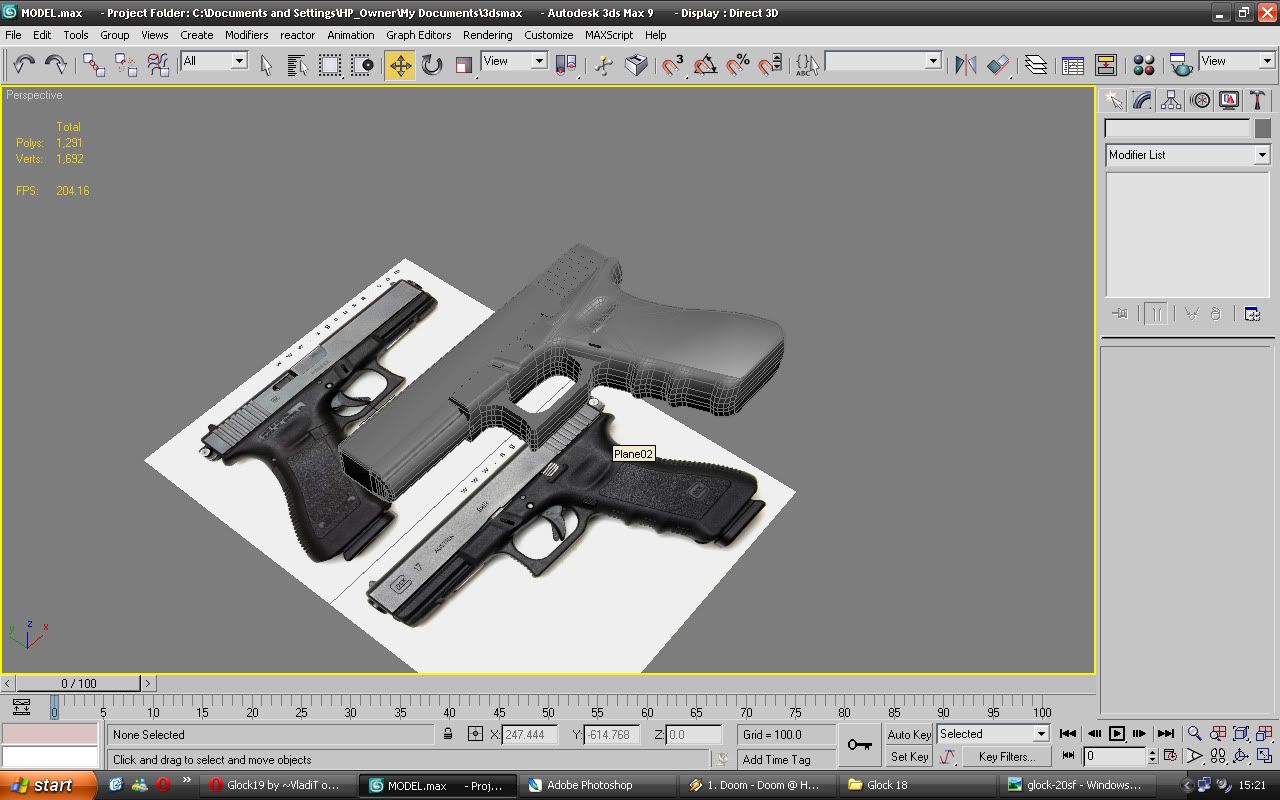
Task: Open the render type View dropdown
Action: (1237, 61)
